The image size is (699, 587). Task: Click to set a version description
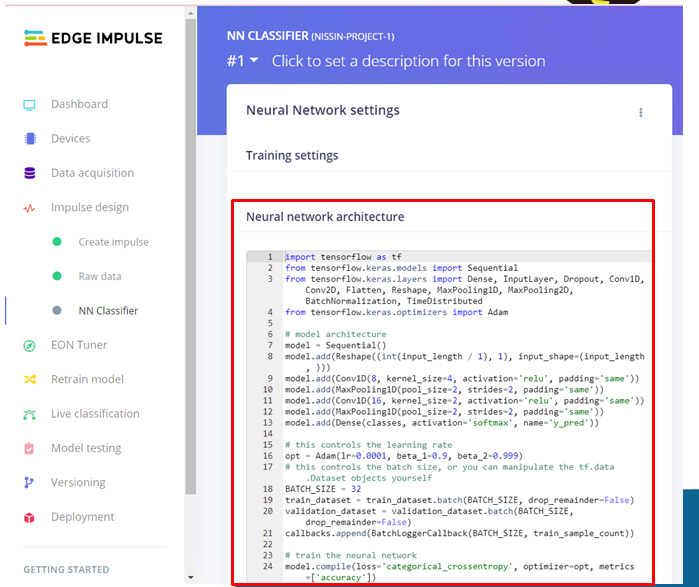(408, 61)
